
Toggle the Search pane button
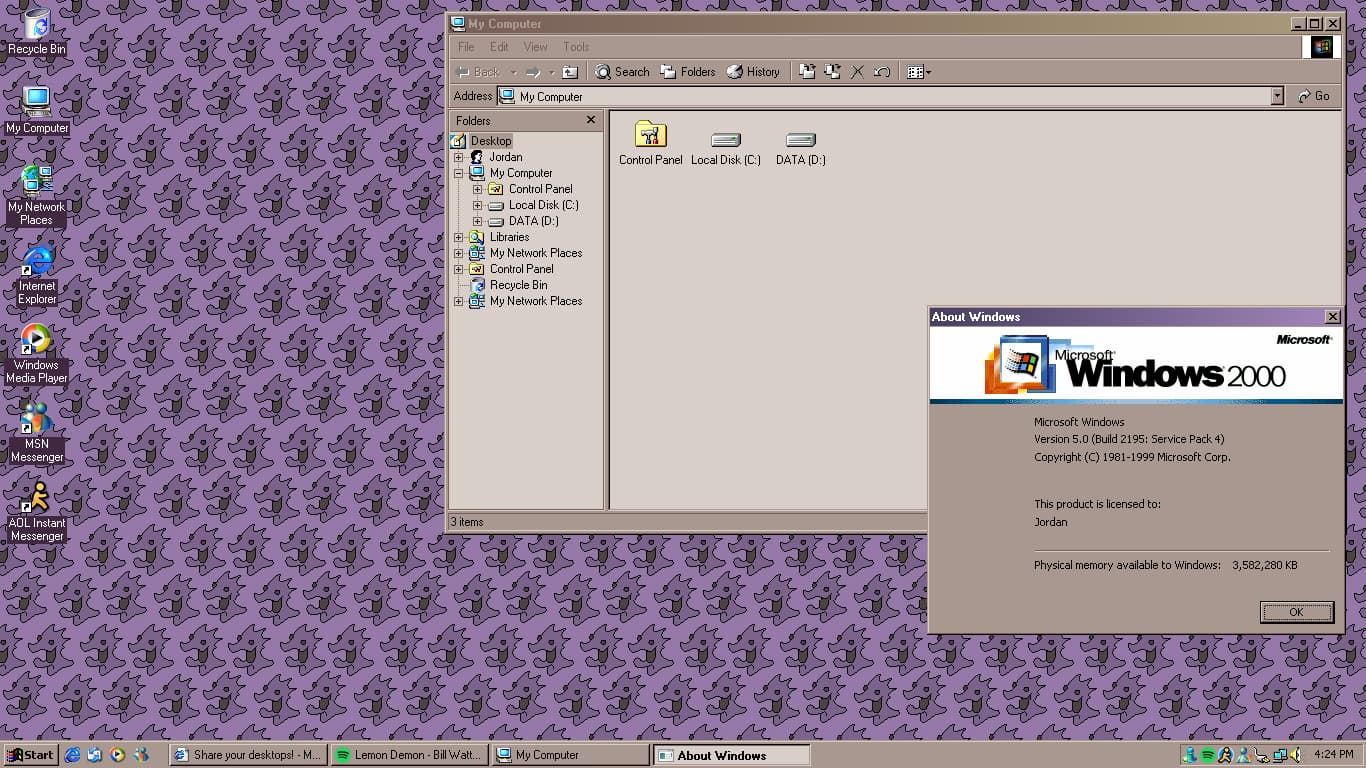click(622, 72)
